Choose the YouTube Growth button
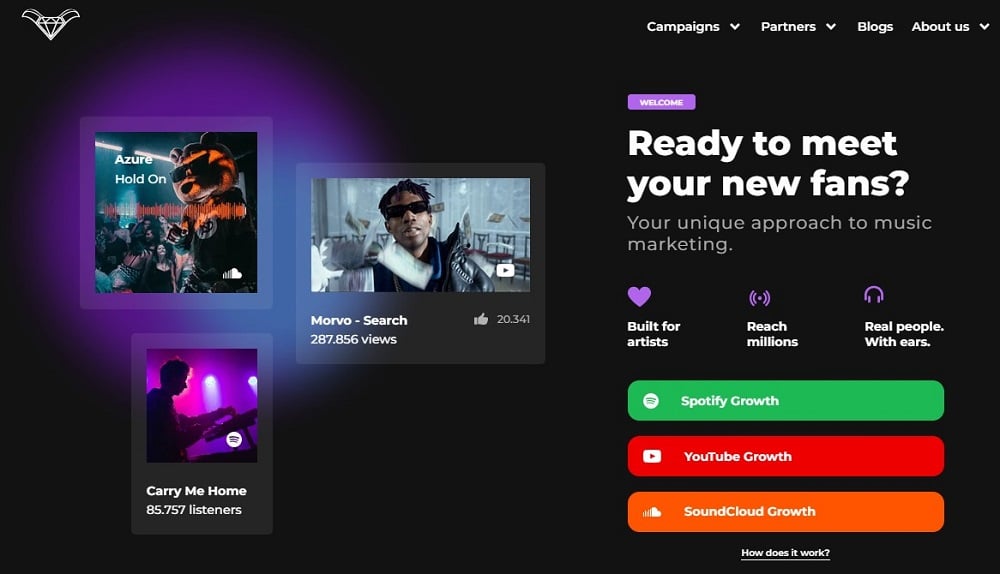The height and width of the screenshot is (574, 1000). [x=786, y=456]
